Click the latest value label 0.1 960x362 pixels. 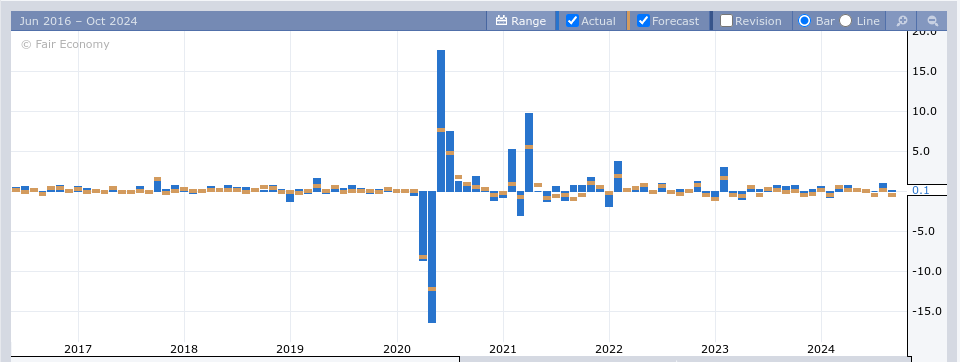(x=921, y=190)
